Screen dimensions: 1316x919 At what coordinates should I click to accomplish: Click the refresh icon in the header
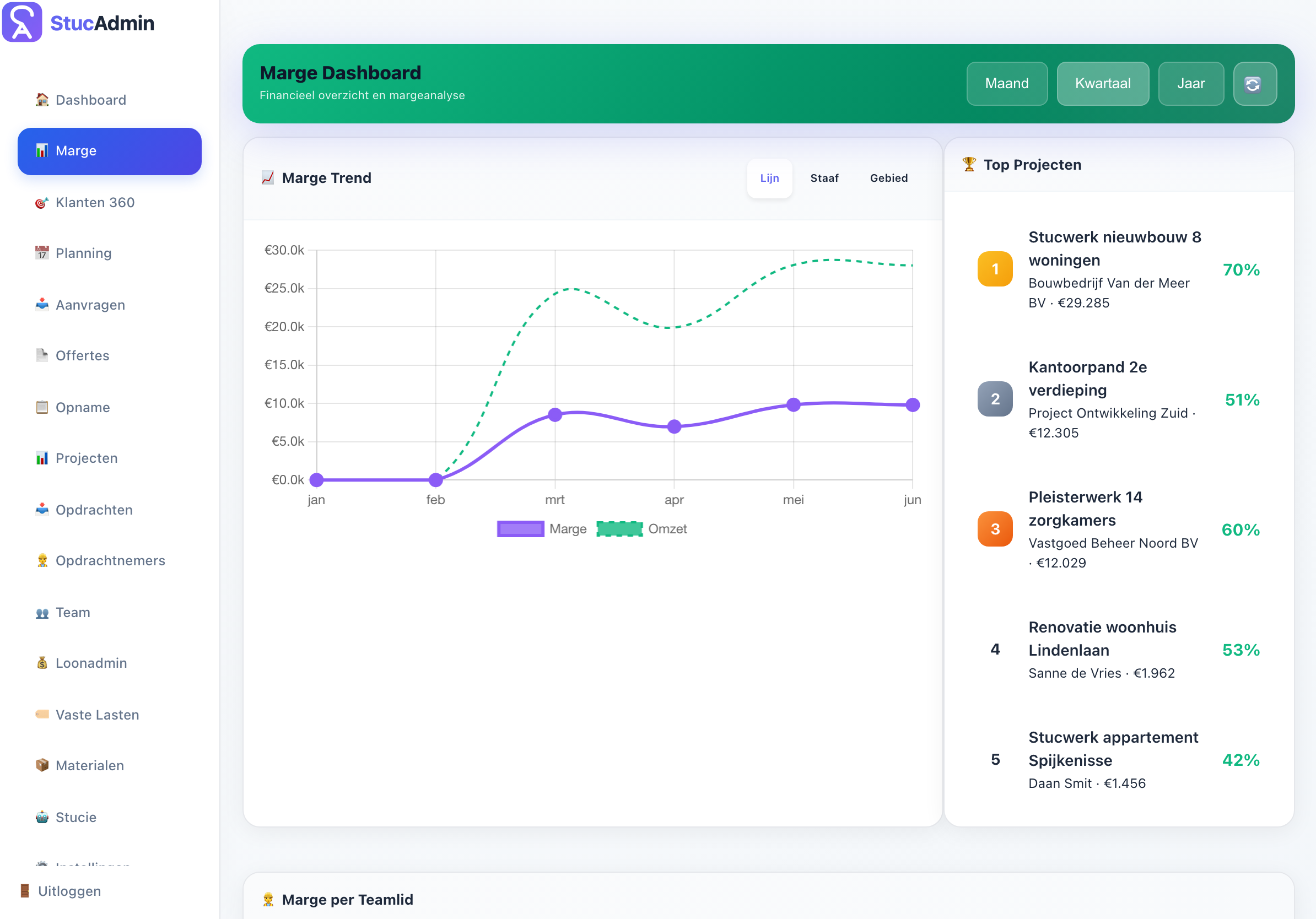[1254, 84]
